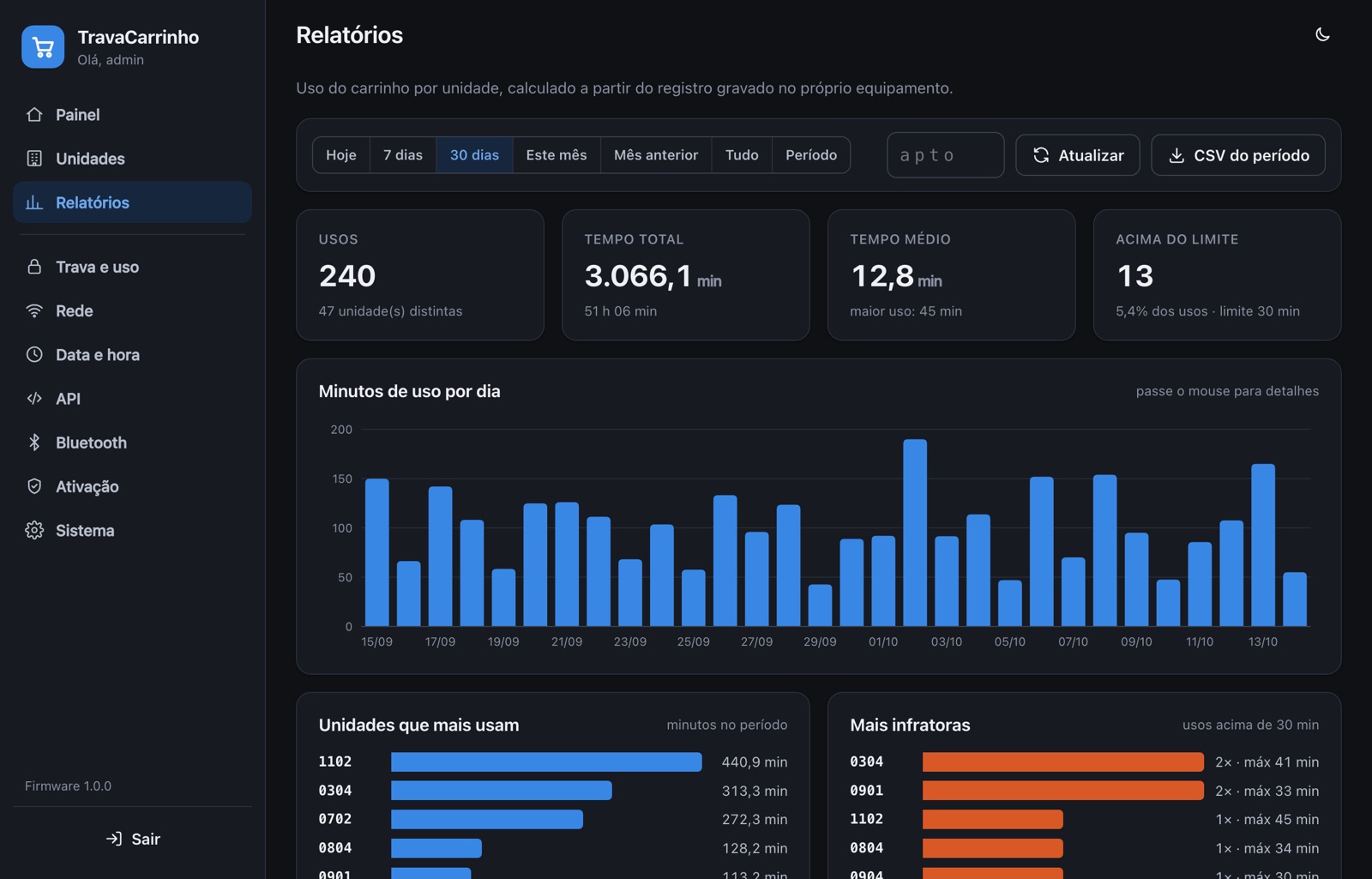Click unit 0901 in Mais infratoras

[866, 790]
